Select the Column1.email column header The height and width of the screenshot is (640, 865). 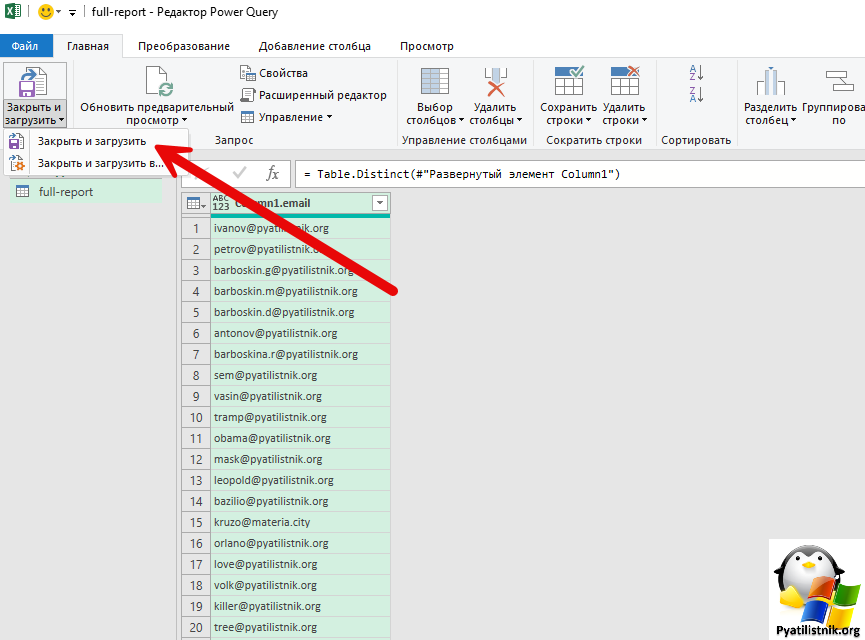tap(300, 204)
